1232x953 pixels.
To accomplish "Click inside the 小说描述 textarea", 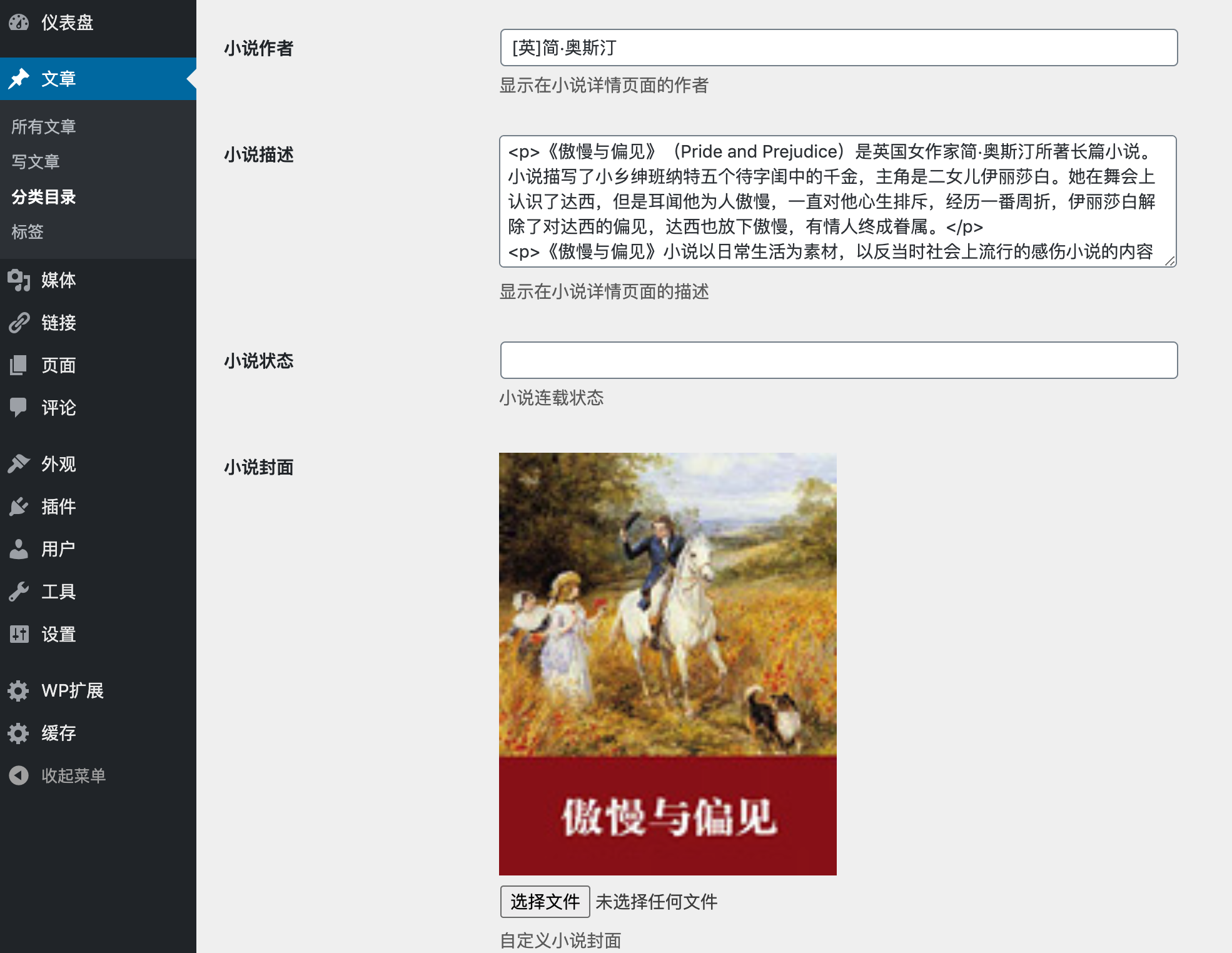I will pyautogui.click(x=838, y=201).
